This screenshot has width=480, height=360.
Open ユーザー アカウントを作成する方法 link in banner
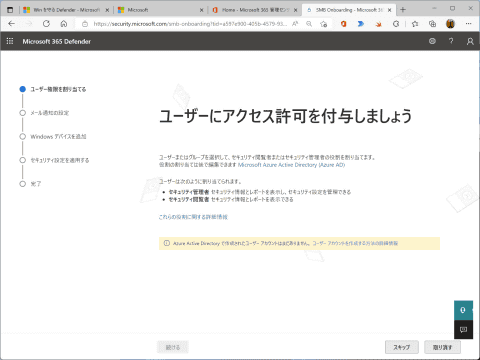pyautogui.click(x=355, y=243)
